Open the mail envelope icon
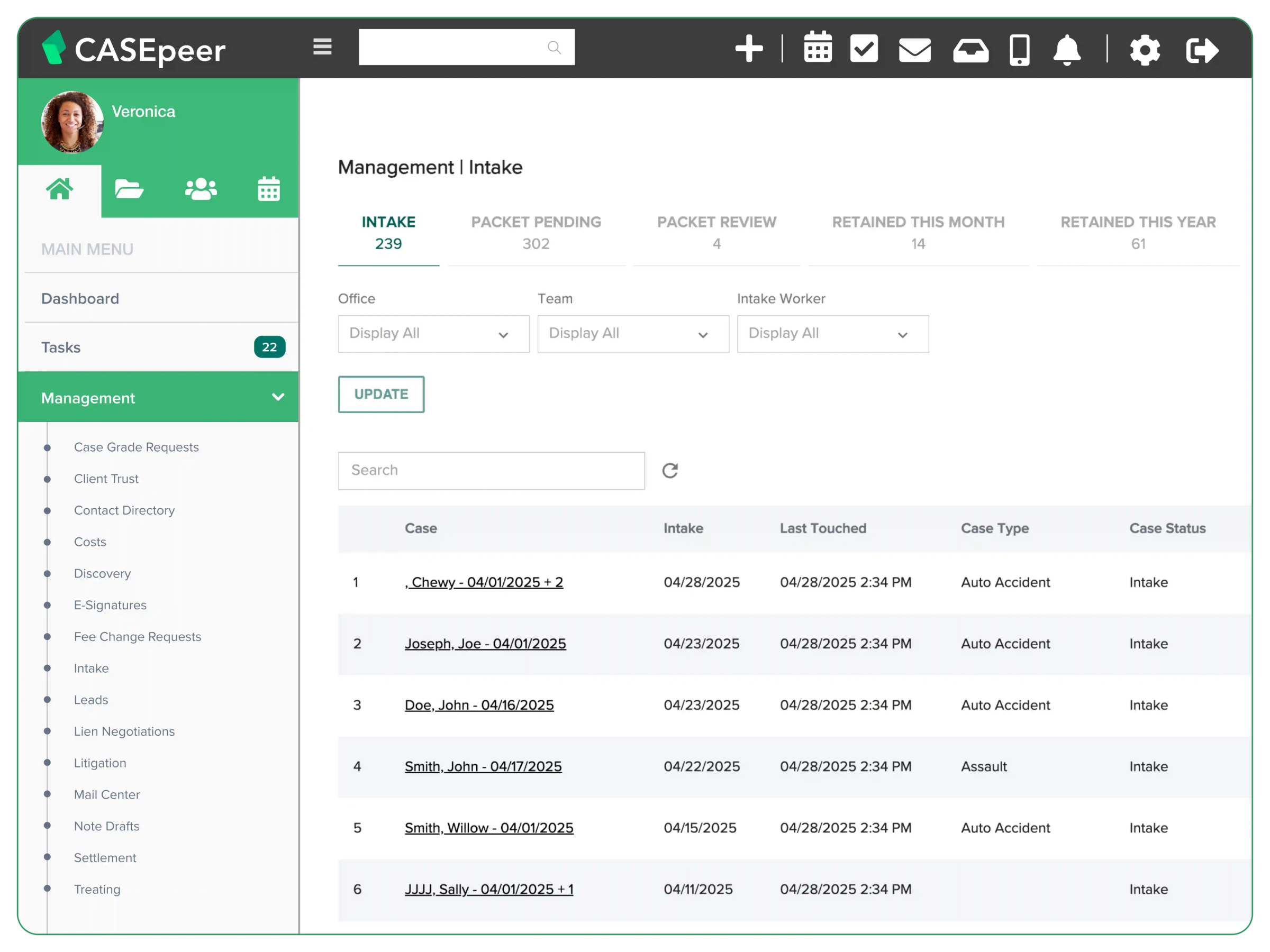Image resolution: width=1270 pixels, height=952 pixels. [x=914, y=49]
